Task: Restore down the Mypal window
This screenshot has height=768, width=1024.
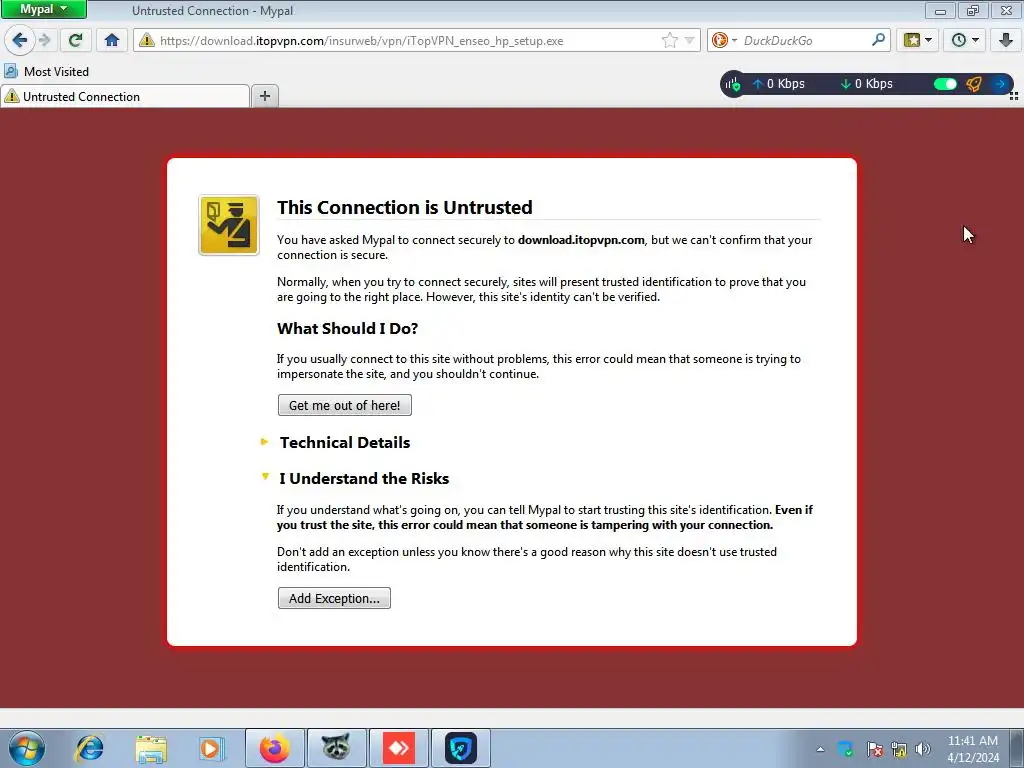Action: point(973,10)
